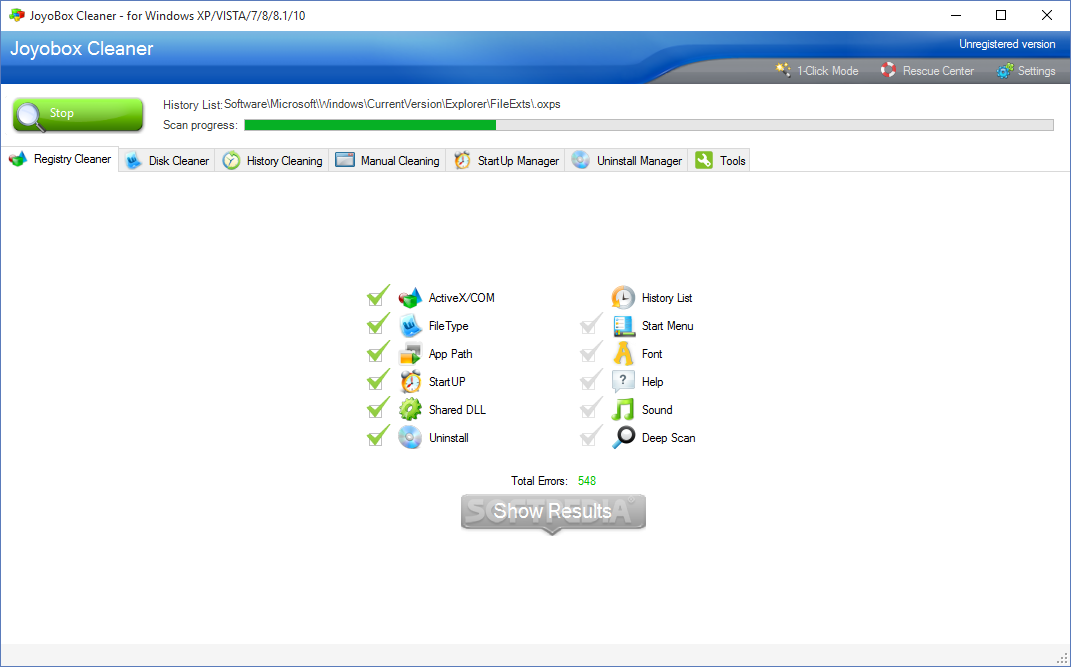Click the Shared DLL gear icon
This screenshot has width=1071, height=667.
coord(411,410)
